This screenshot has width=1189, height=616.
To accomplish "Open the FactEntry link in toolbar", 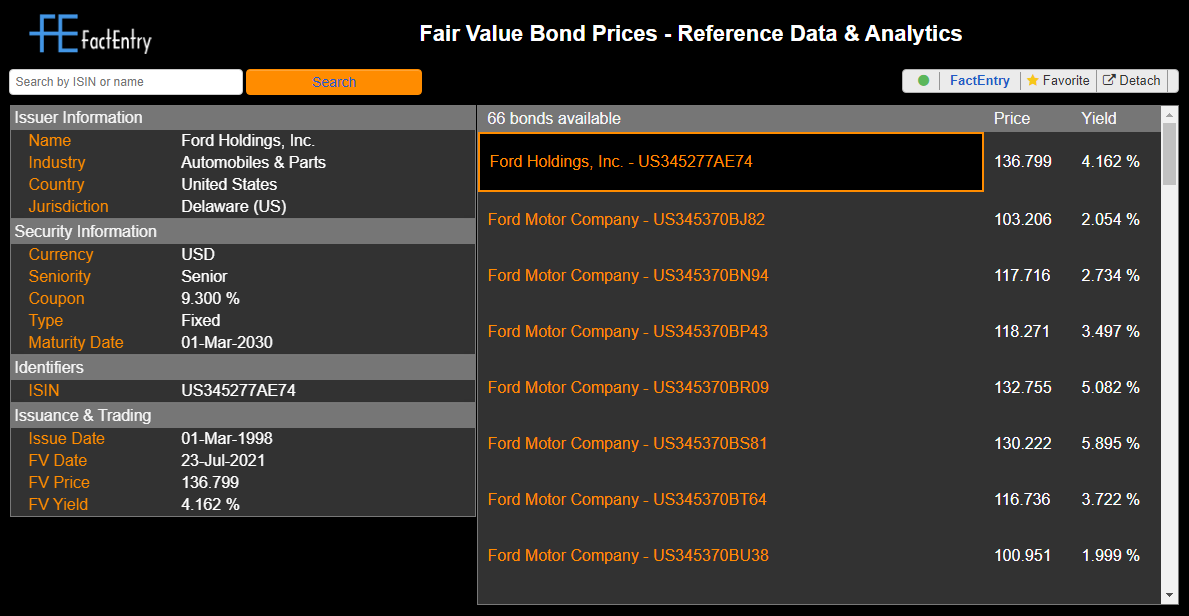I will click(x=980, y=80).
